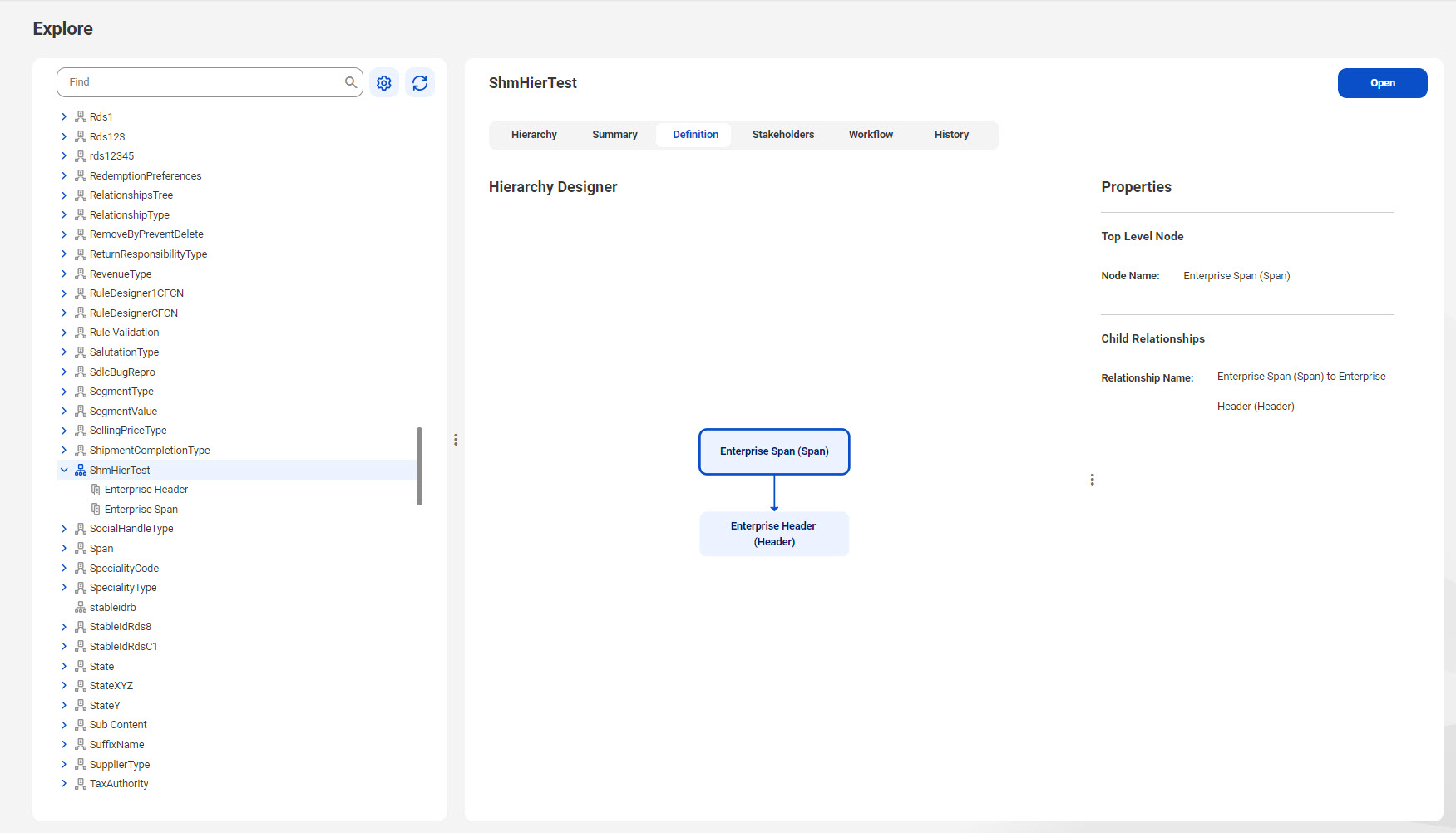
Task: Click the icon beside Rds1
Action: [x=81, y=116]
